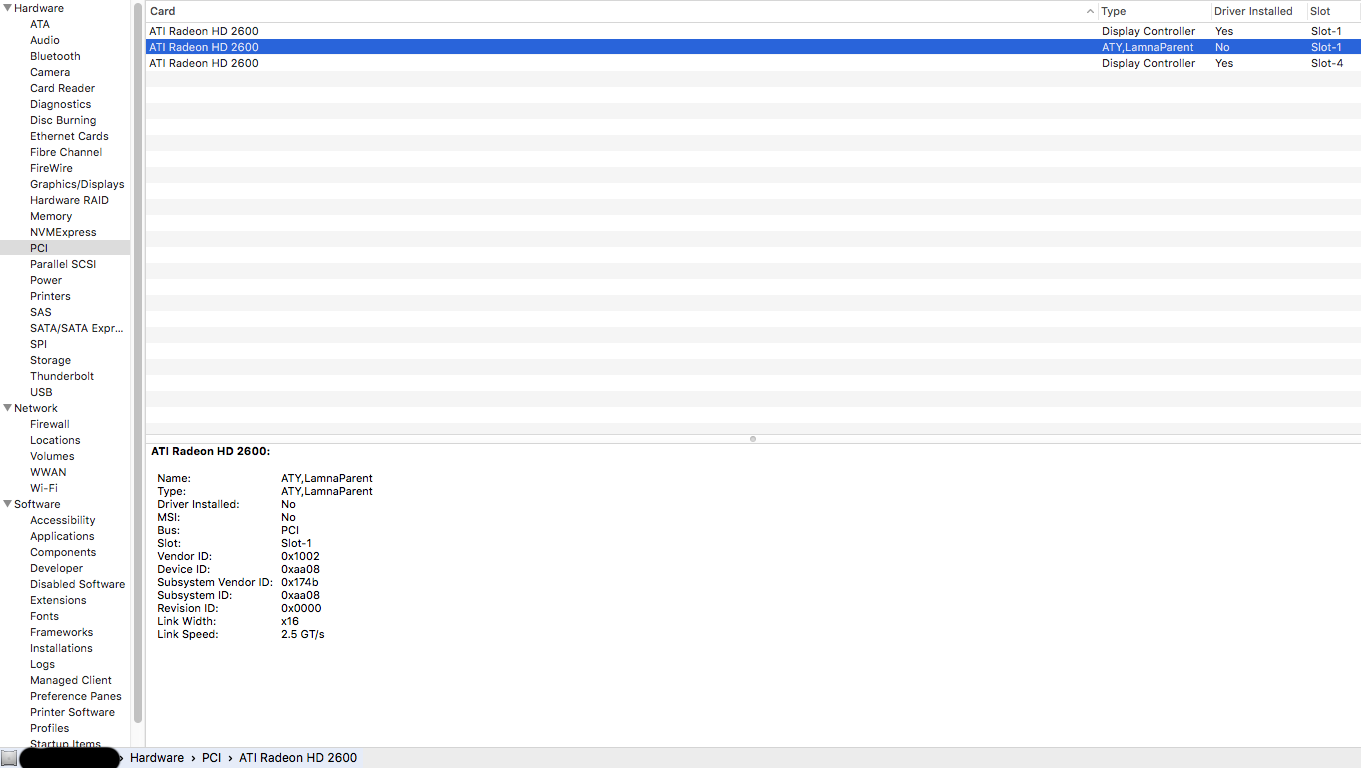Screen dimensions: 1366x768
Task: Select Parallel SCSI in the sidebar
Action: pyautogui.click(x=63, y=264)
